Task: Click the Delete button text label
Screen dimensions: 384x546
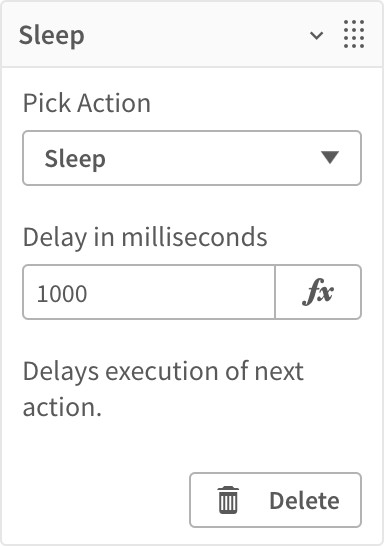Action: (304, 501)
